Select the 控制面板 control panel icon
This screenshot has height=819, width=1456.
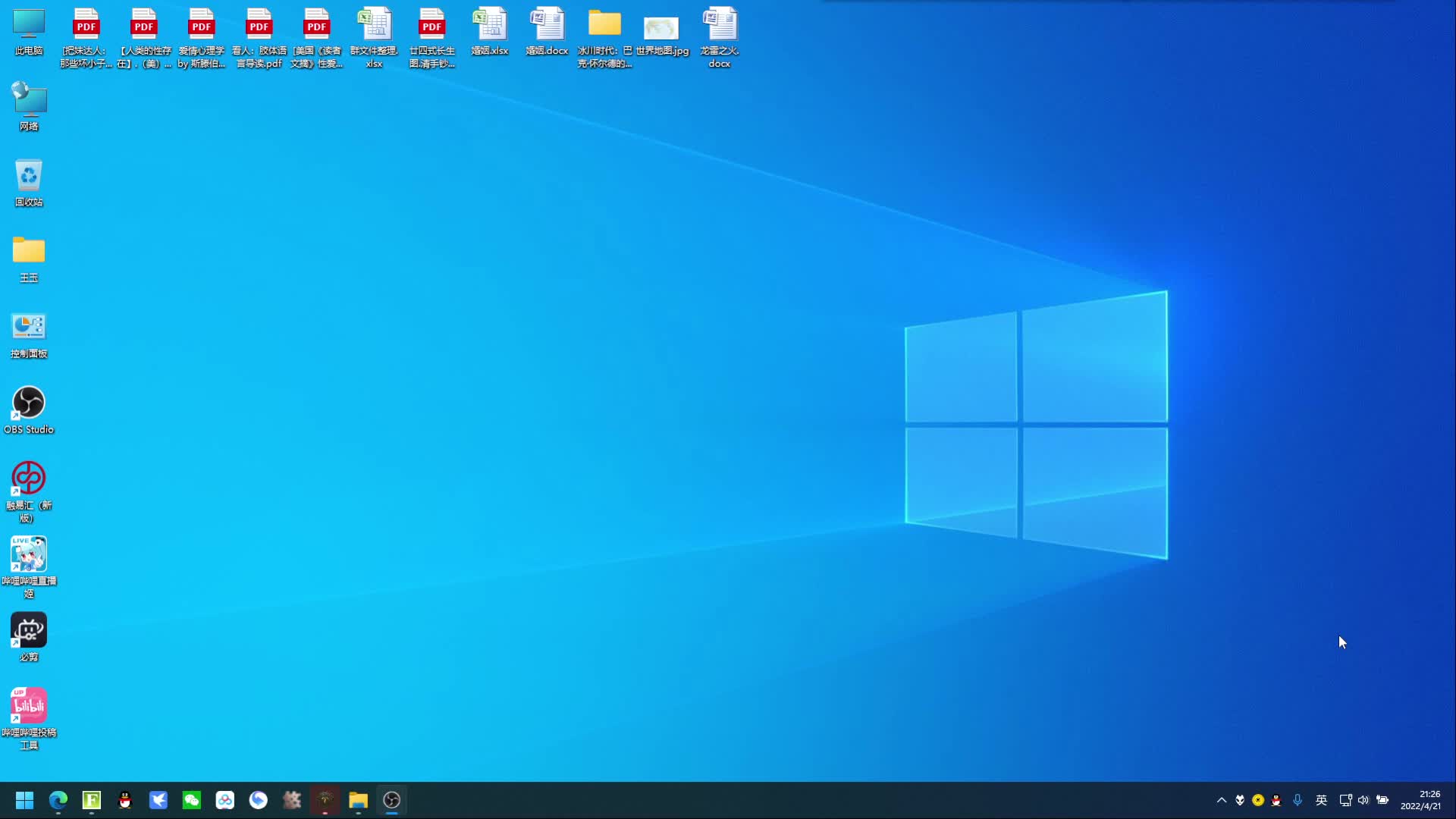(x=29, y=334)
